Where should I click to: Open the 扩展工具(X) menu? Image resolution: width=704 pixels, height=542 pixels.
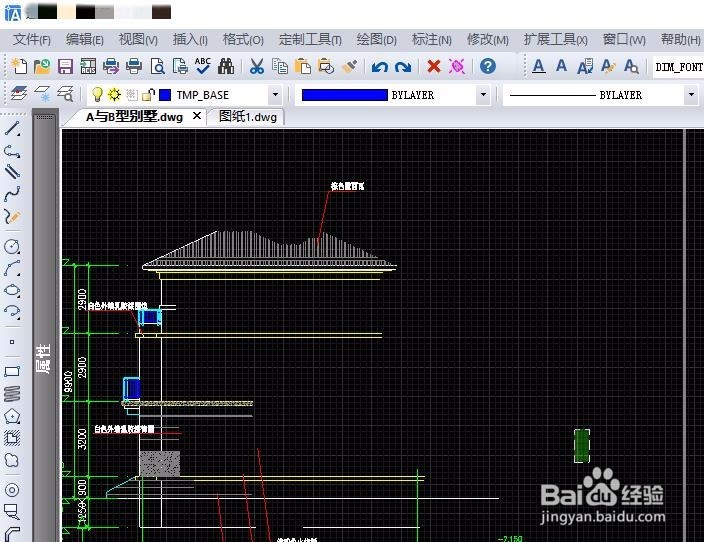coord(555,40)
